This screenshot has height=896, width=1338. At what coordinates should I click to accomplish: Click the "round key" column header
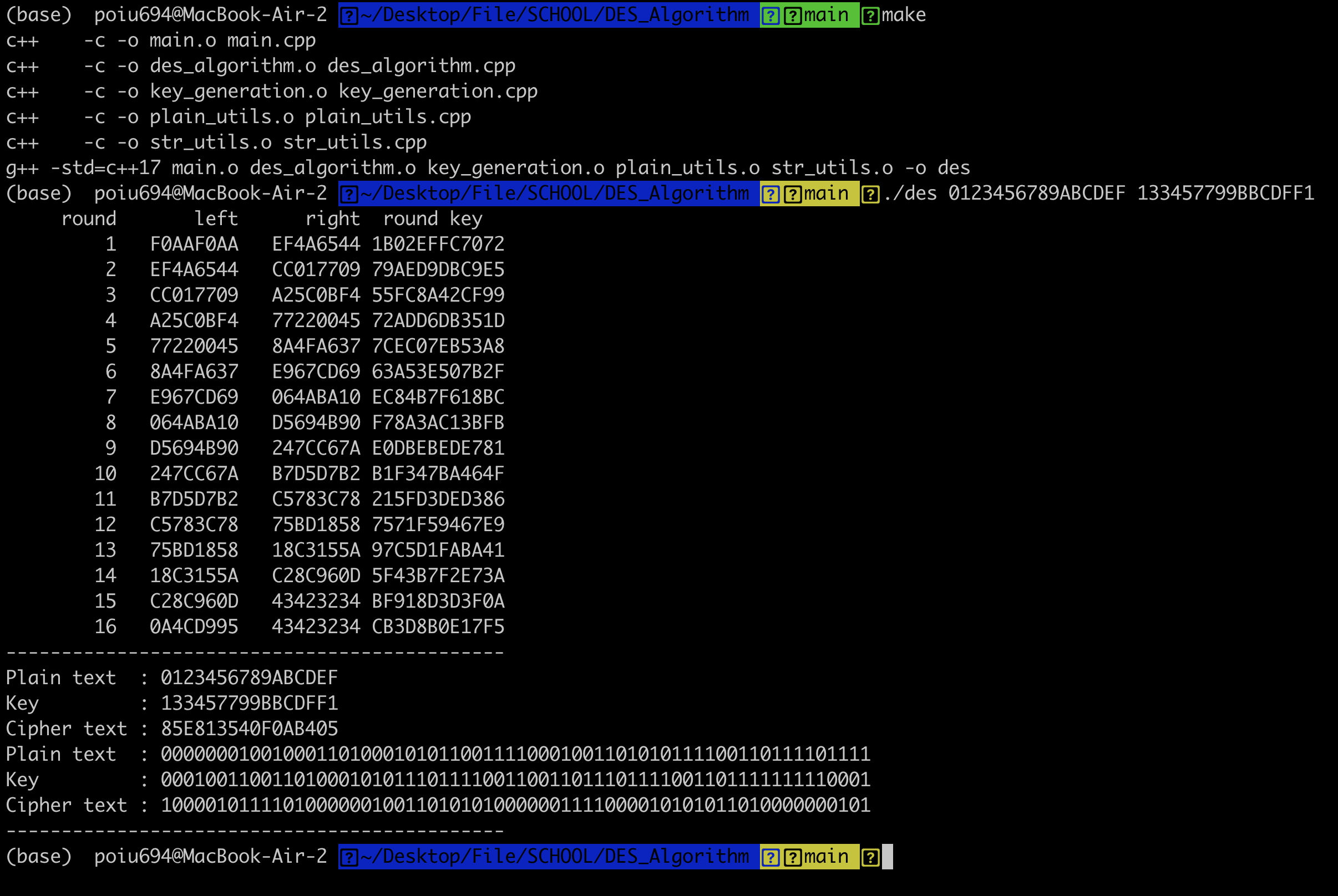click(x=433, y=219)
